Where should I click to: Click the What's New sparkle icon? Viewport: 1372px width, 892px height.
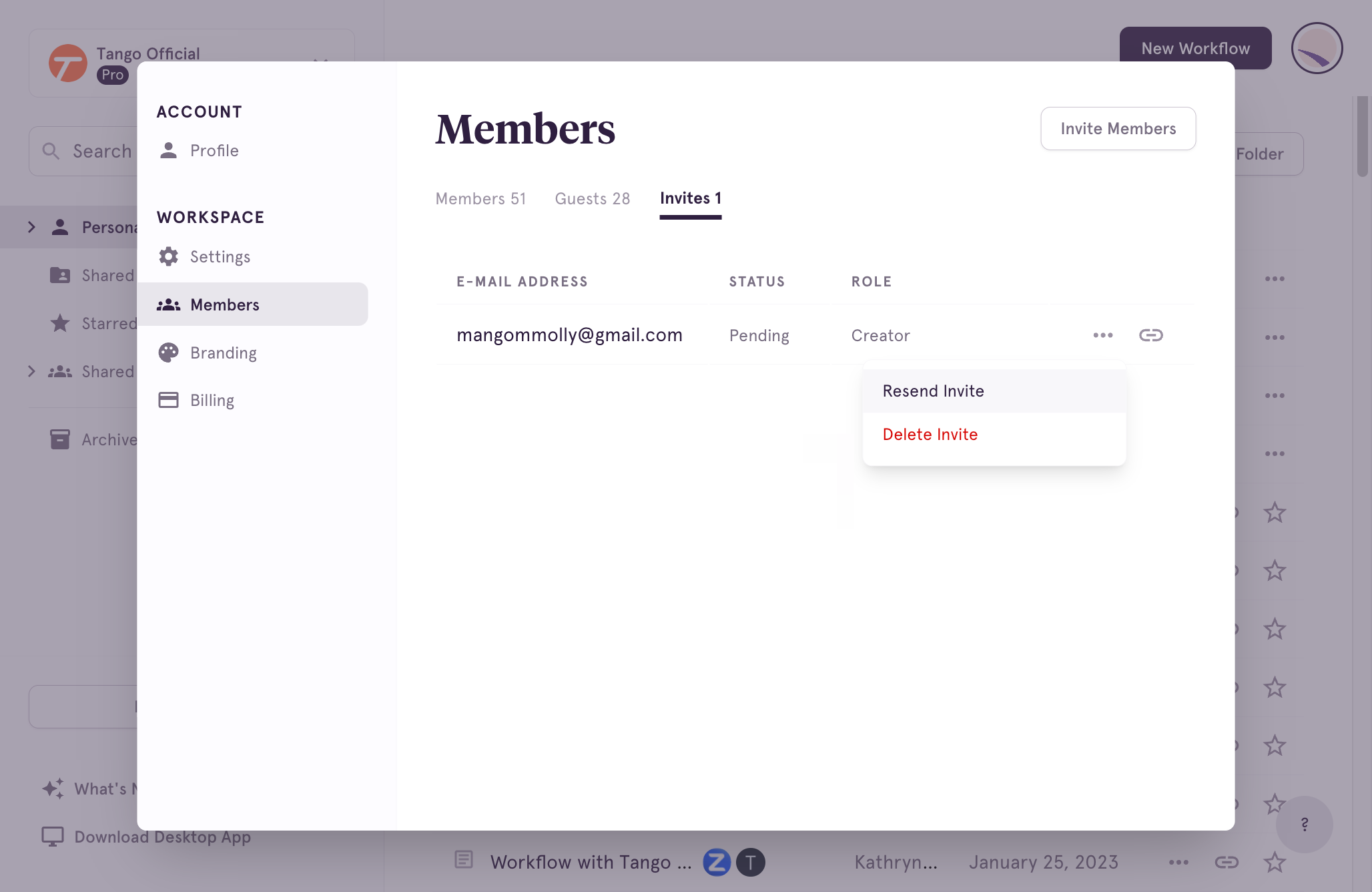(x=53, y=789)
